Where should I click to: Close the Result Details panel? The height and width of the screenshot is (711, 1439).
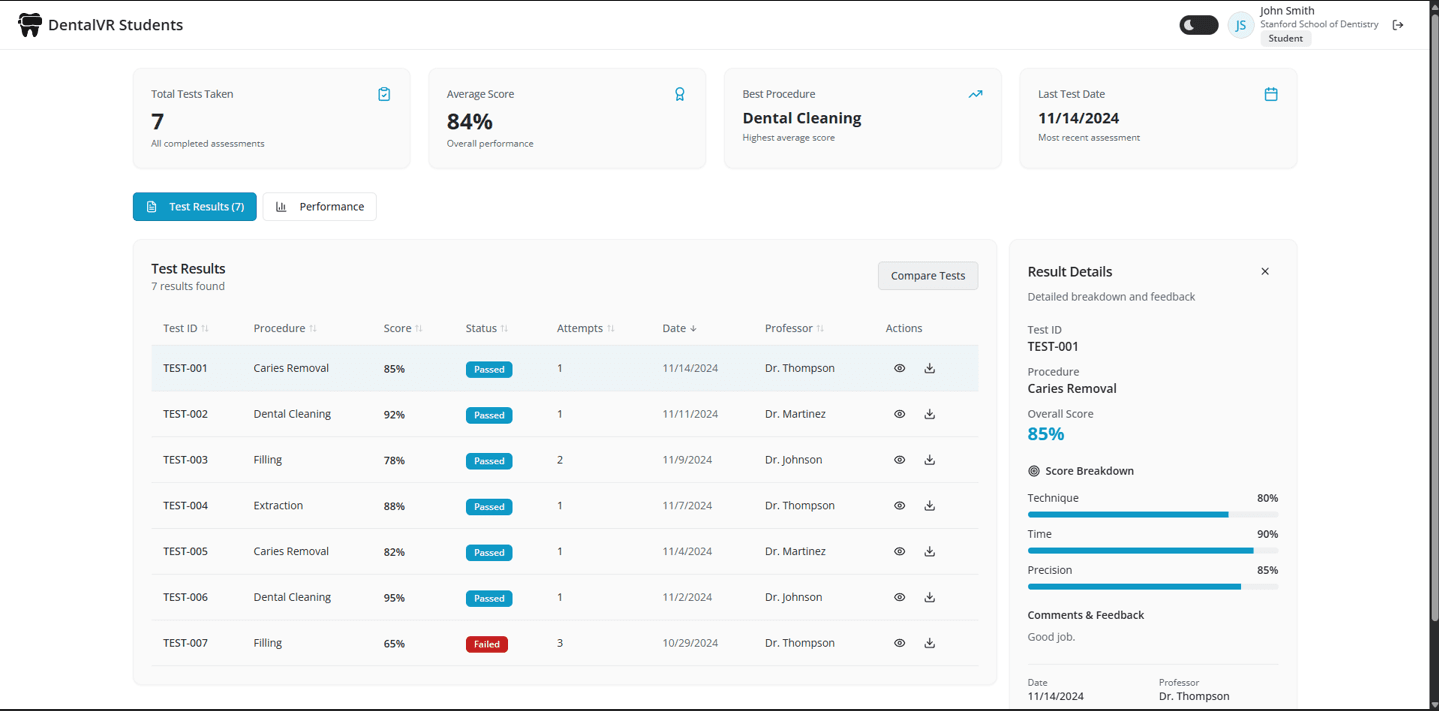[1265, 272]
